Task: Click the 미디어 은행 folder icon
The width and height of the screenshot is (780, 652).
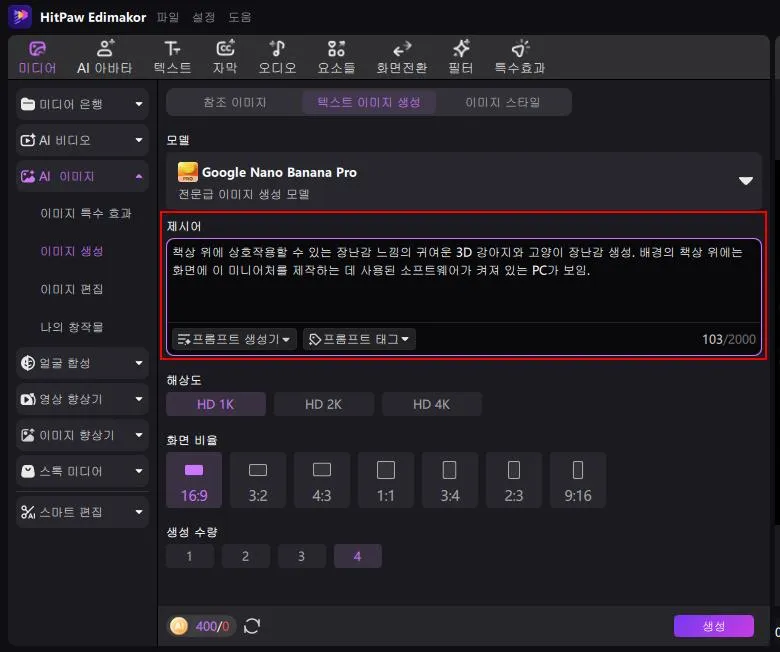Action: click(x=28, y=104)
